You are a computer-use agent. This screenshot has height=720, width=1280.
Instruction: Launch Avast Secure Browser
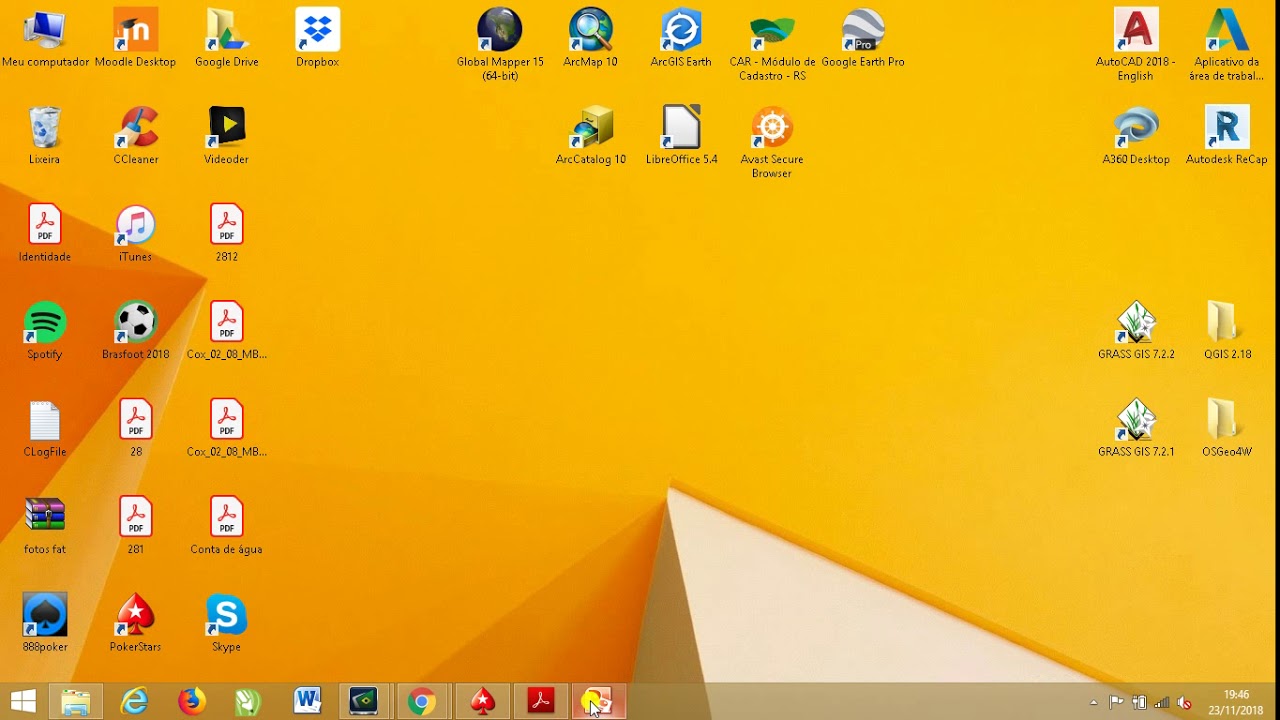coord(772,142)
